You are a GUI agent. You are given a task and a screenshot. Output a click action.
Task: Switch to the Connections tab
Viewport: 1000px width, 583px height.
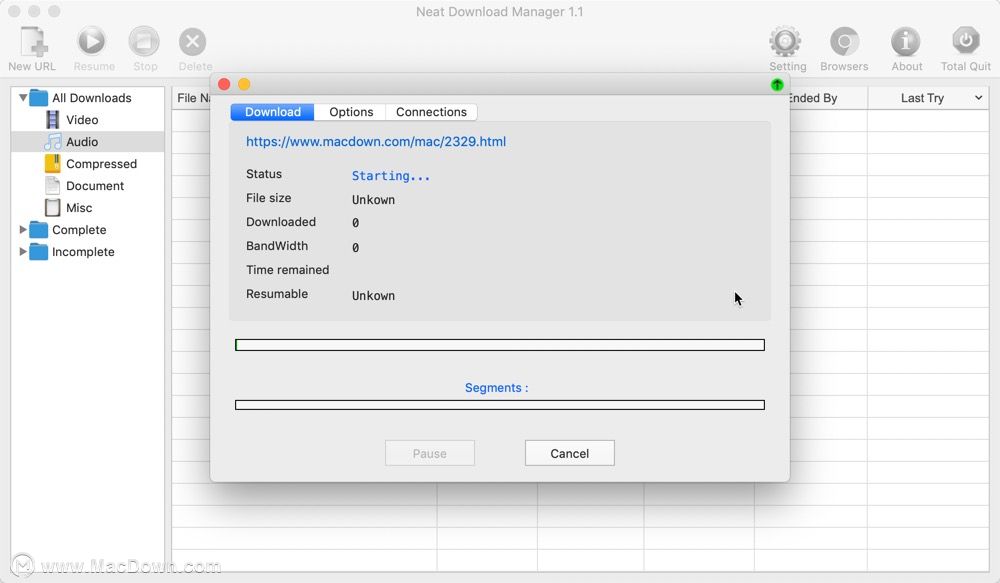[x=431, y=112]
